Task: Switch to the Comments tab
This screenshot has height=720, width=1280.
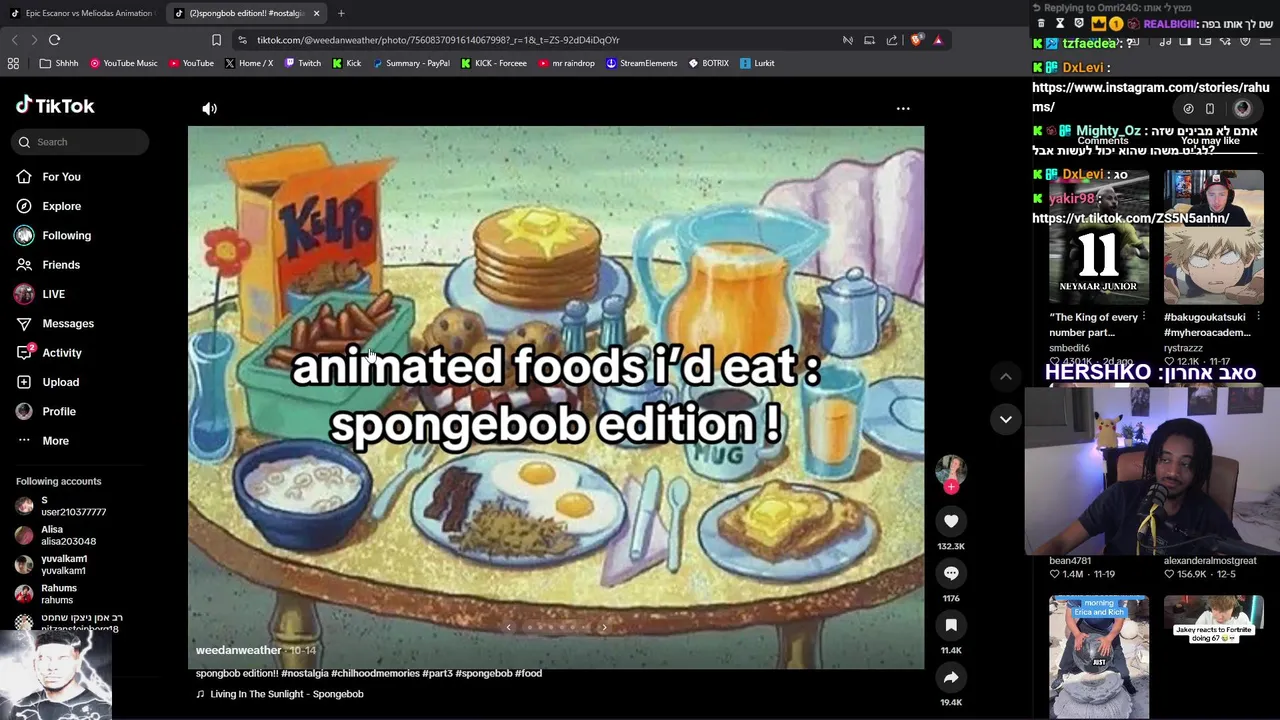Action: (1102, 140)
